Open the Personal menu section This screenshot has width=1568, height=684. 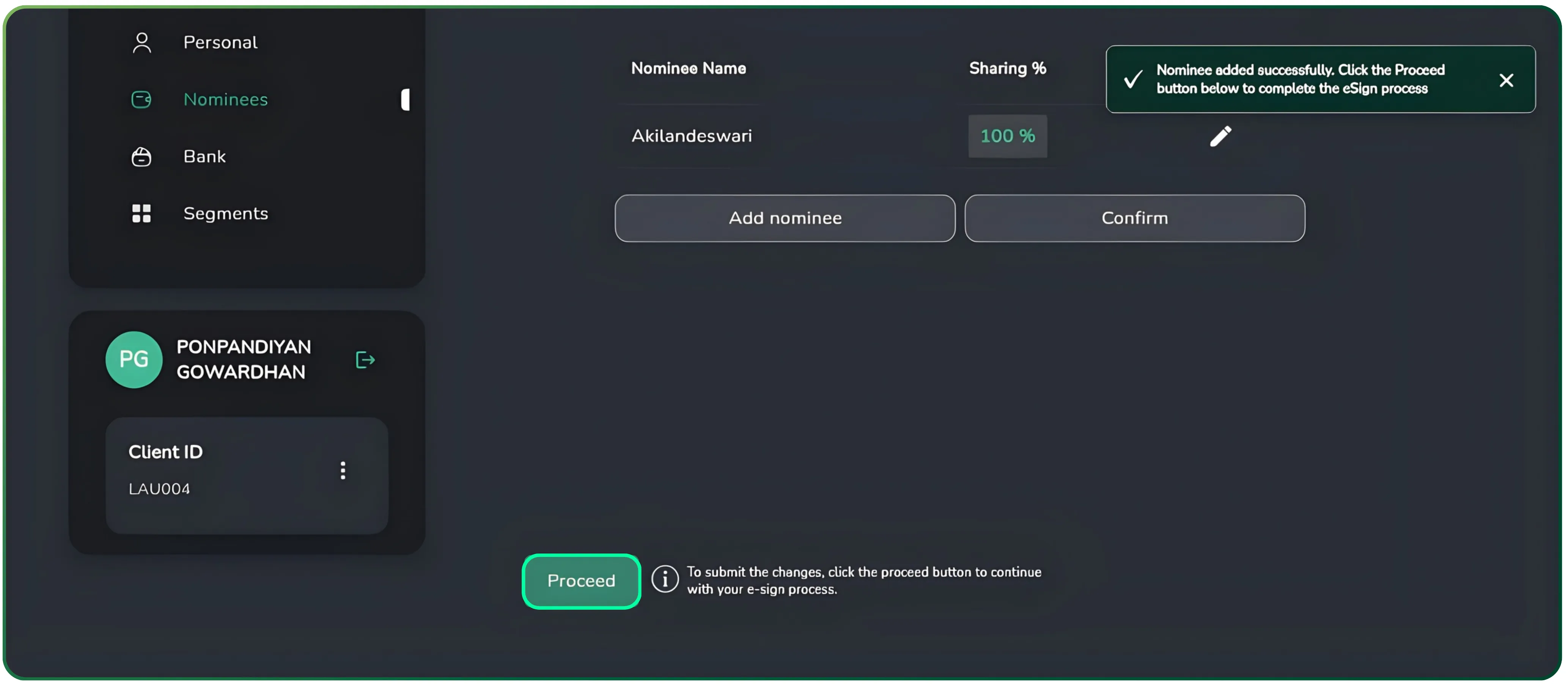coord(220,42)
